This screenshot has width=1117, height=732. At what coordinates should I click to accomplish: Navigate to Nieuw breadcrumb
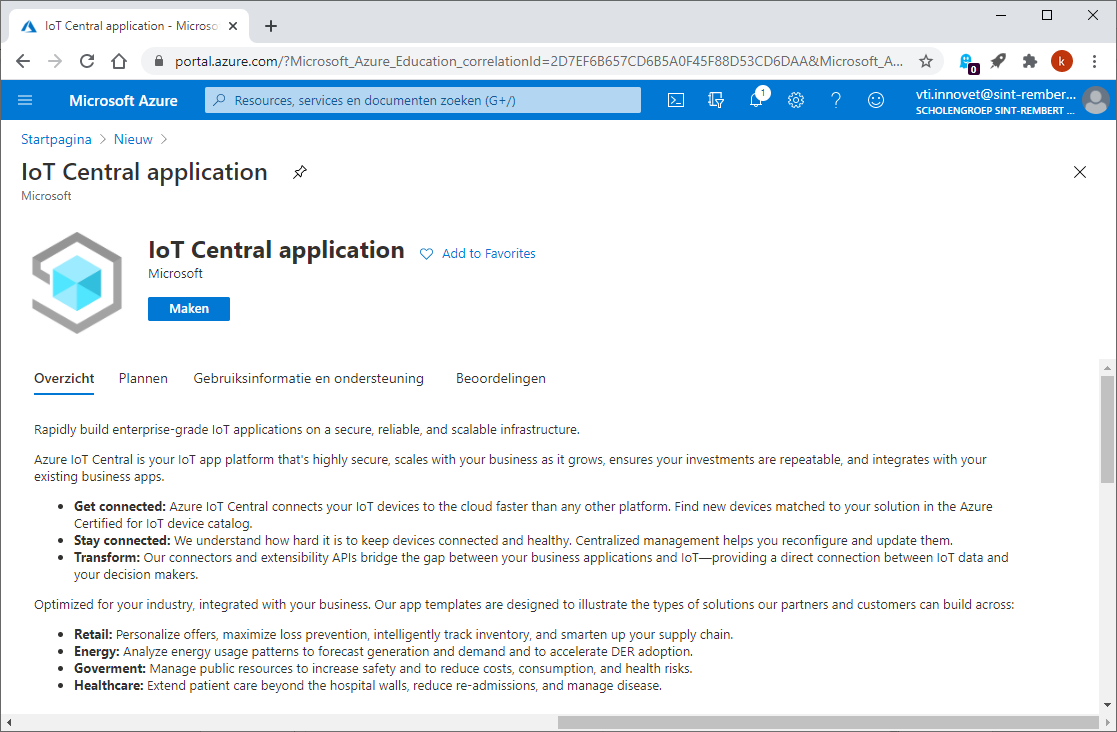coord(133,140)
